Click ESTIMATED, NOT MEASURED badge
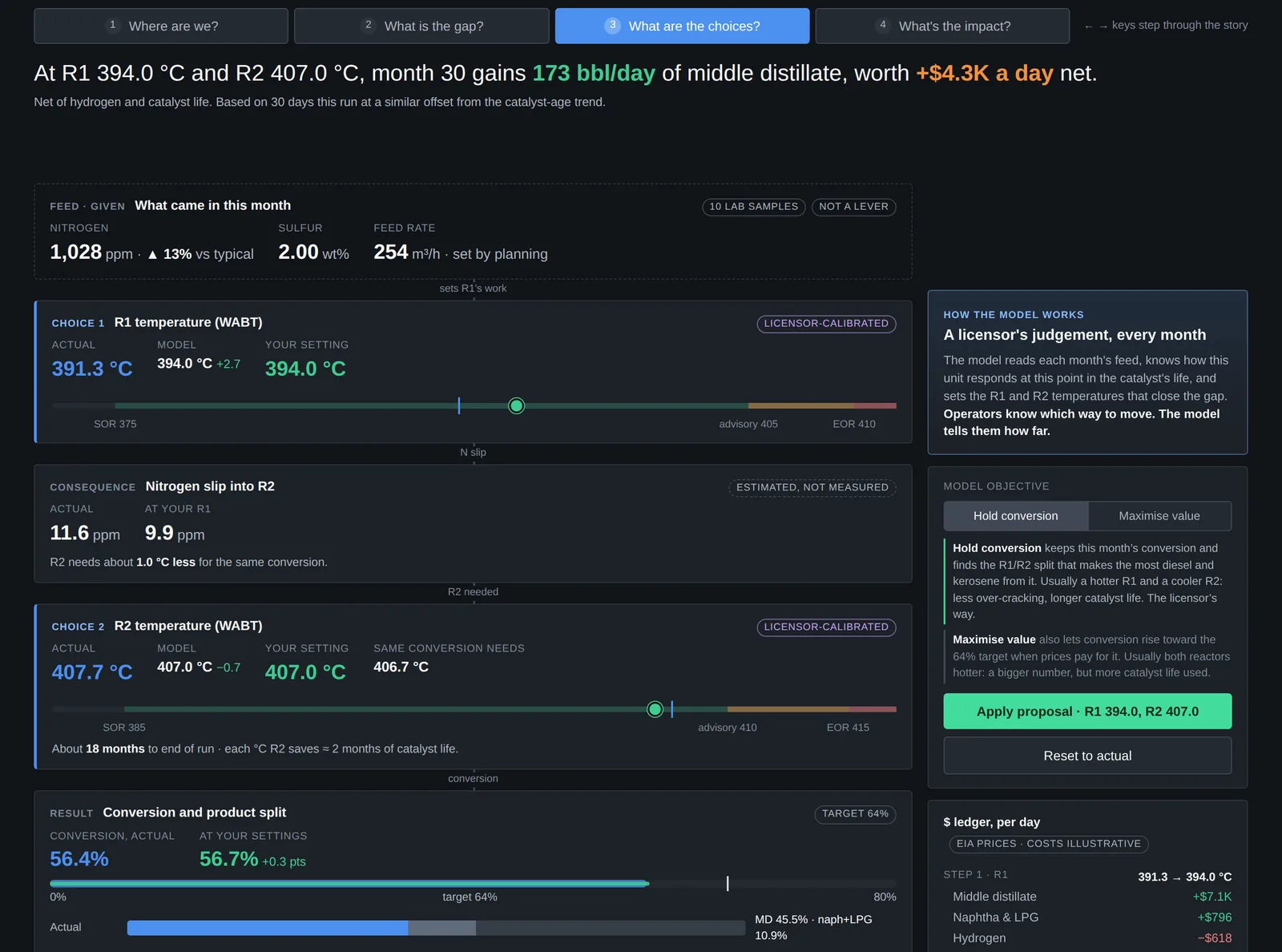This screenshot has height=952, width=1282. click(x=812, y=487)
